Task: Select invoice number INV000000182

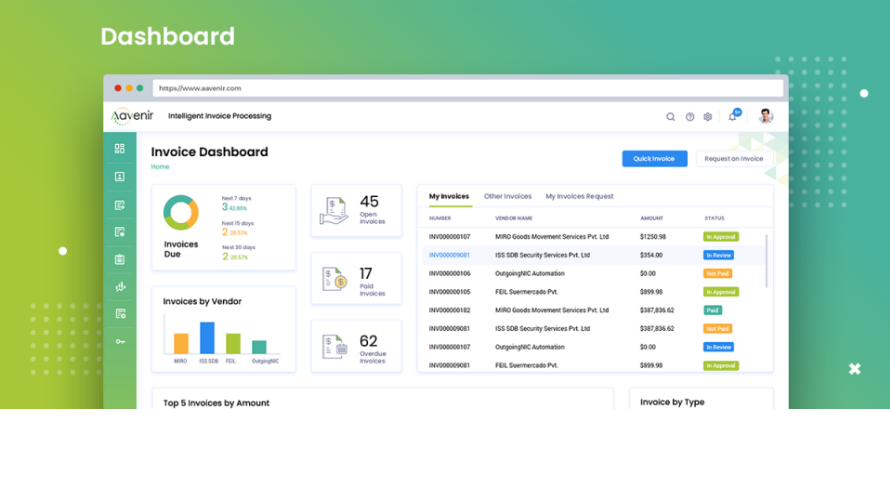Action: point(450,310)
